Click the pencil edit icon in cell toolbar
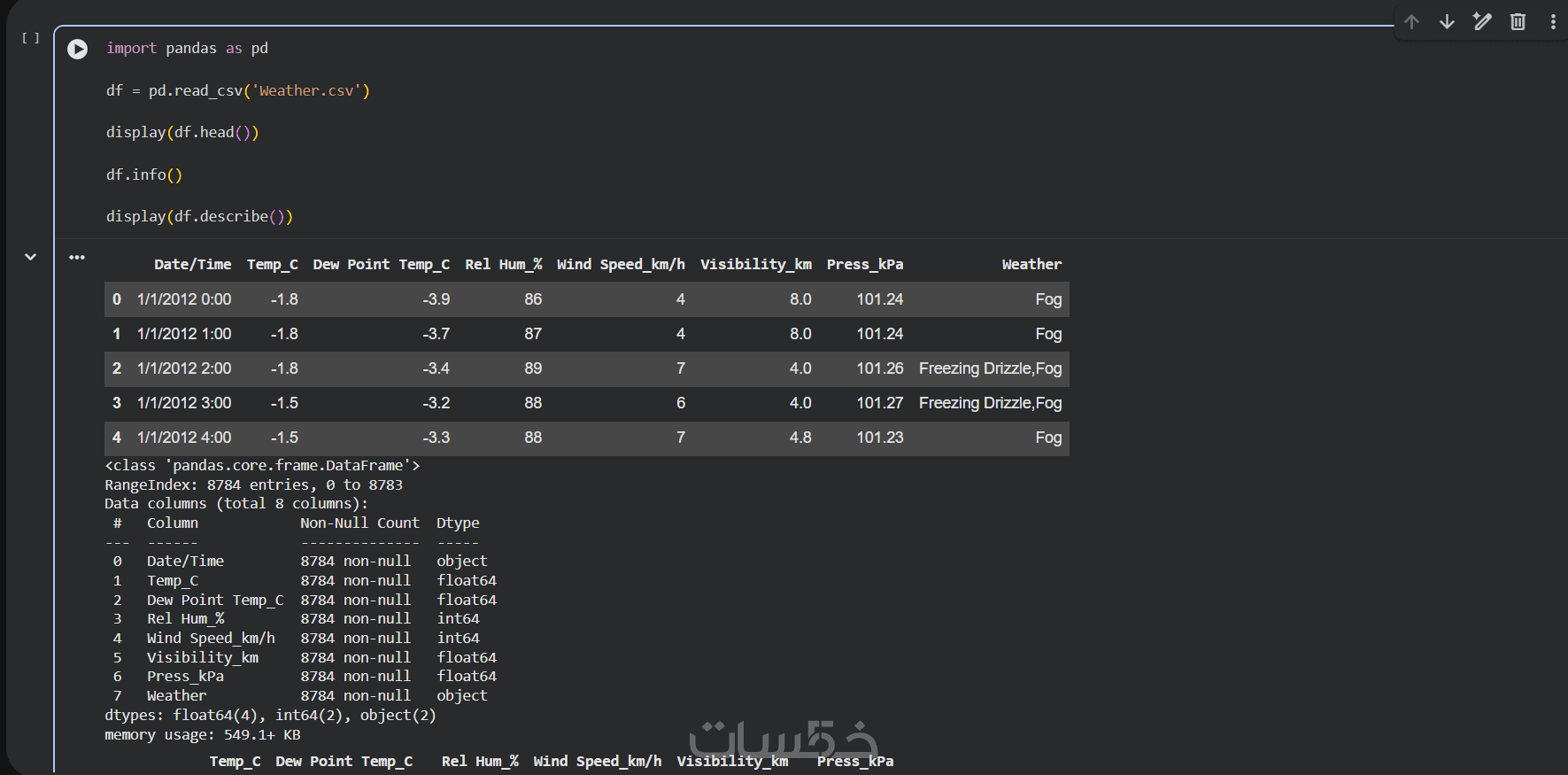This screenshot has width=1568, height=775. [1482, 21]
